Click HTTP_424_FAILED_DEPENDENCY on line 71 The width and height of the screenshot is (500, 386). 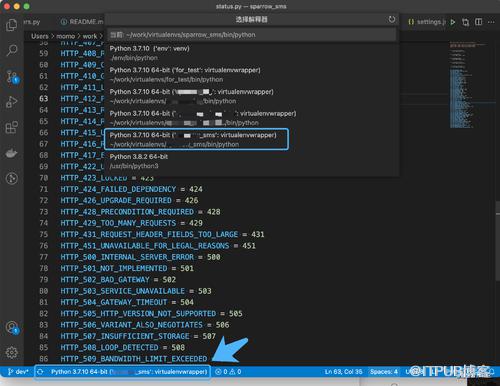point(118,189)
